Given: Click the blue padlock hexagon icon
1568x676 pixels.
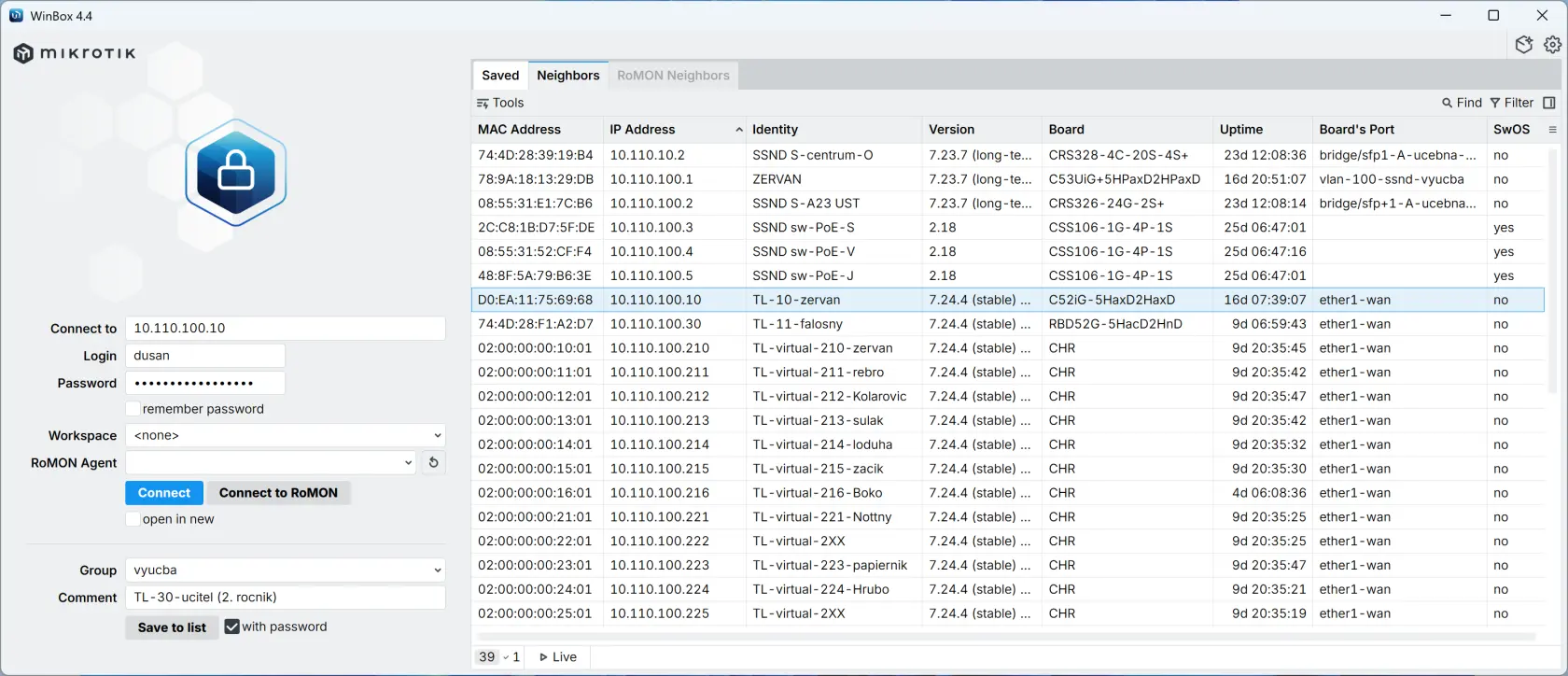Looking at the screenshot, I should [236, 173].
